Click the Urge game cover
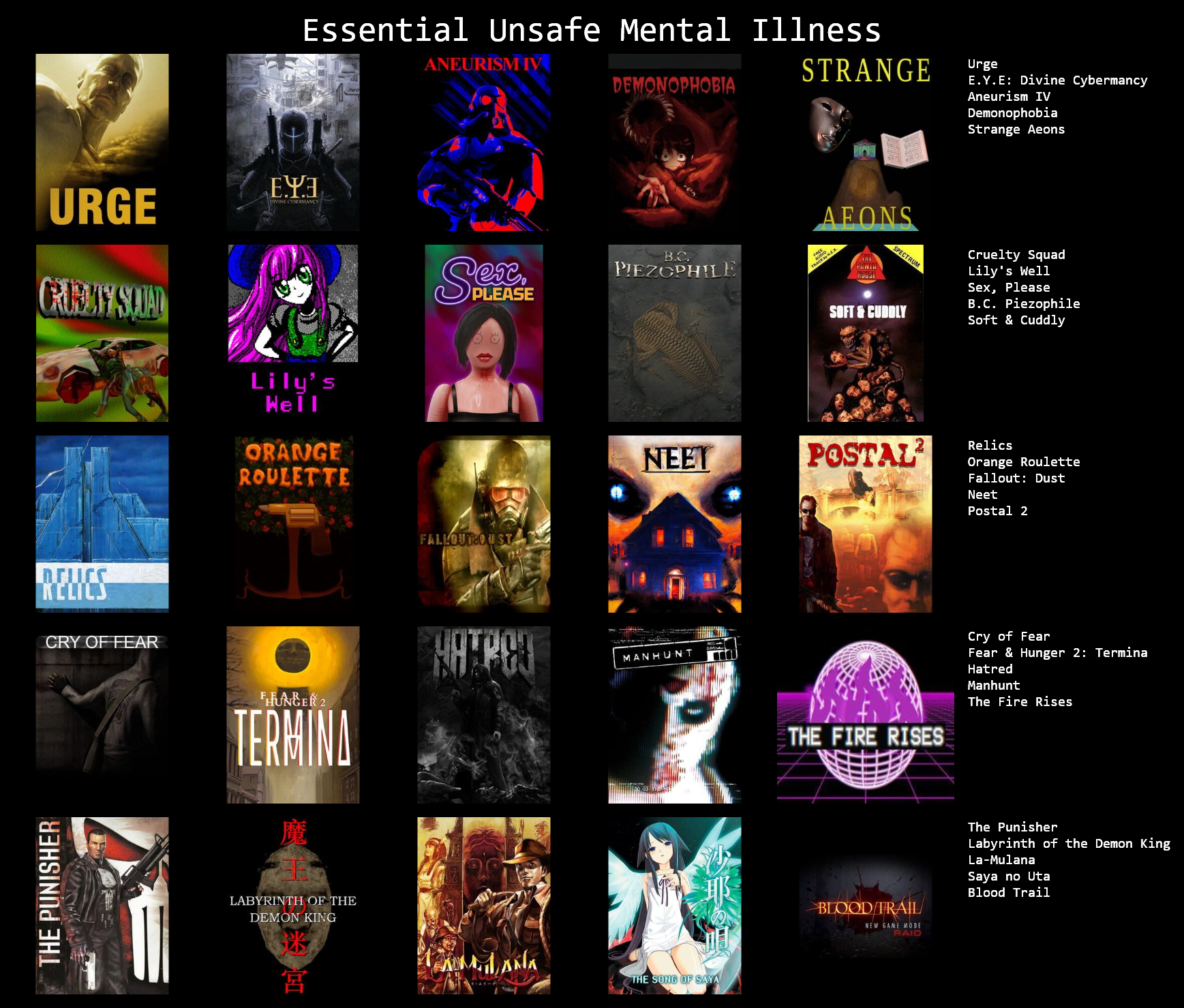 coord(102,142)
